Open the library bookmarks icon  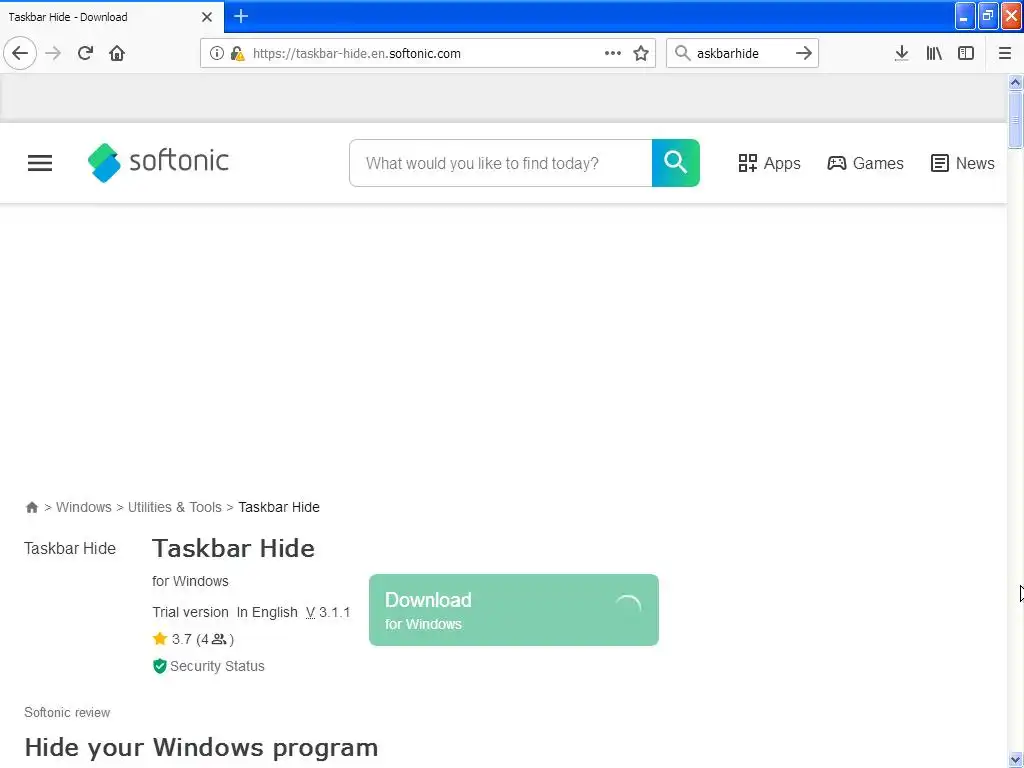[934, 53]
